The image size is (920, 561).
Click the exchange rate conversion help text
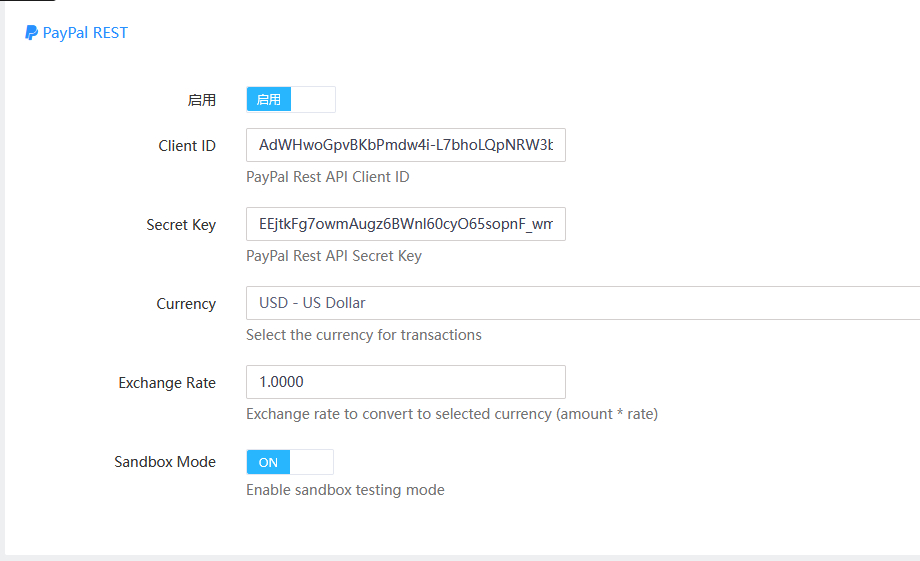(x=451, y=414)
